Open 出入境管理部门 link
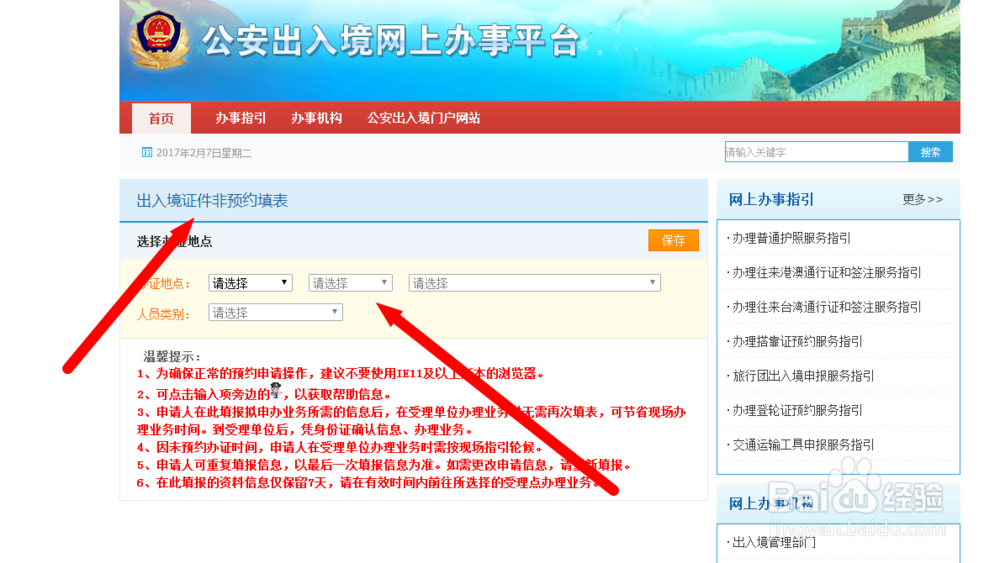 (x=773, y=542)
